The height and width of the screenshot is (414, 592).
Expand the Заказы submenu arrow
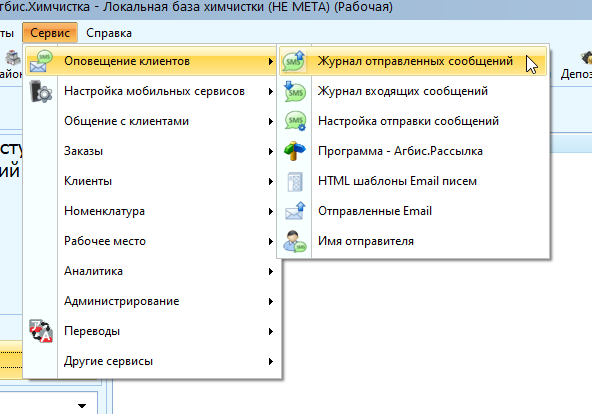[271, 151]
